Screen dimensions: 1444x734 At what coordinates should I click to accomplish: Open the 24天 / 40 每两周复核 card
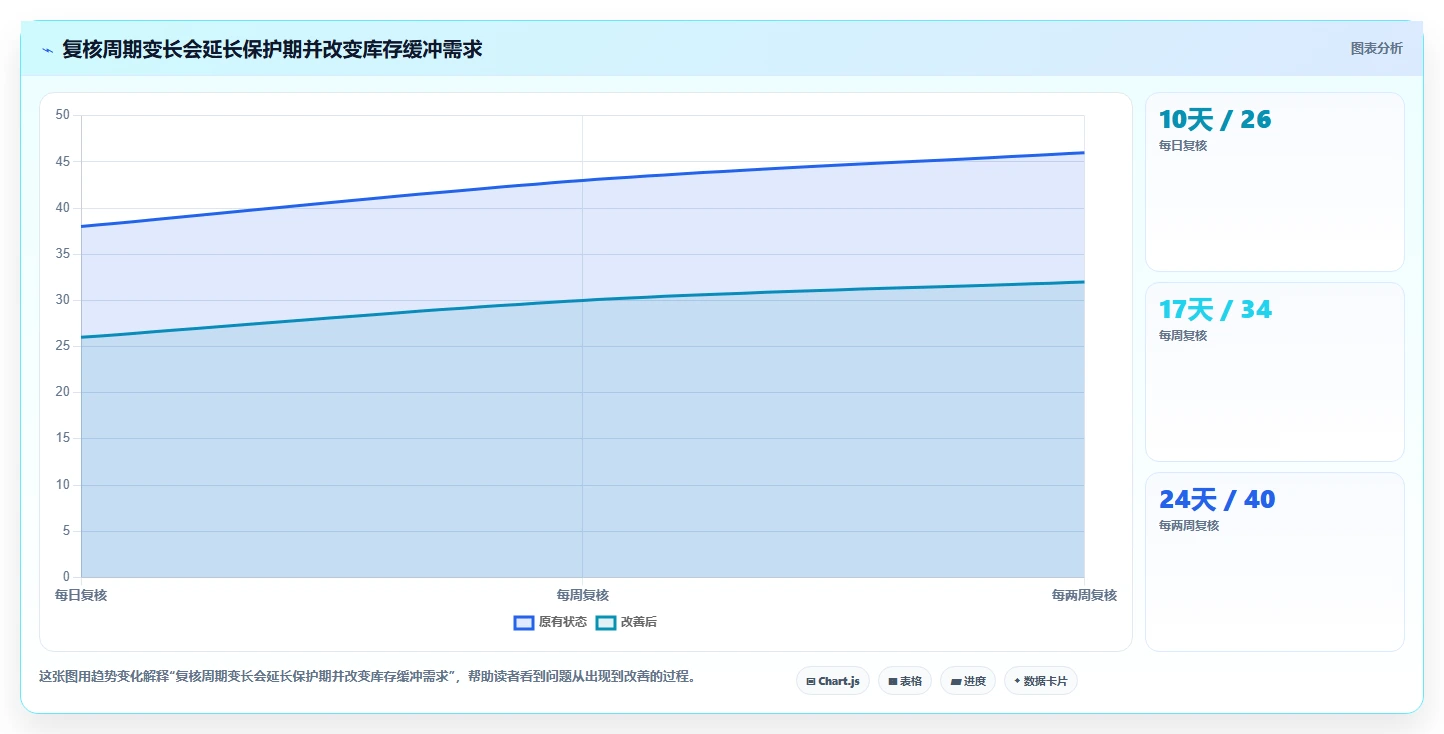coord(1275,562)
